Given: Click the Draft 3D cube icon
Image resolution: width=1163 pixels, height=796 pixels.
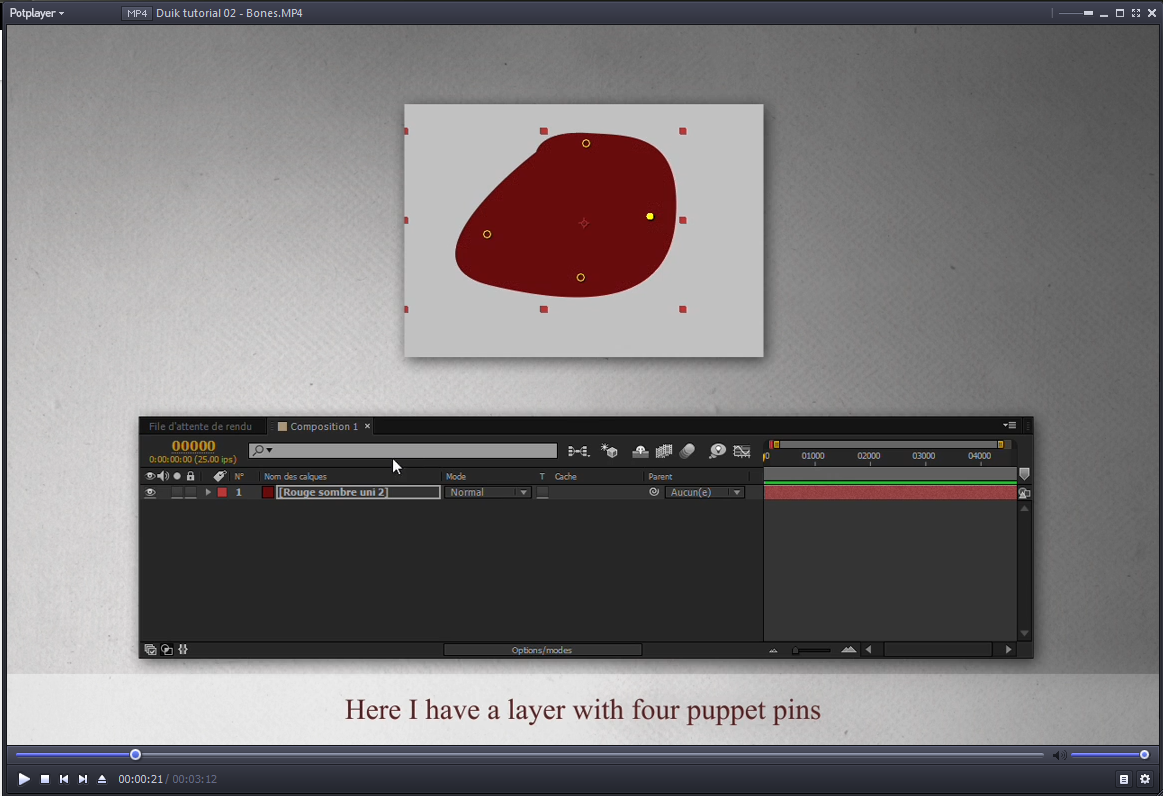Looking at the screenshot, I should point(609,452).
